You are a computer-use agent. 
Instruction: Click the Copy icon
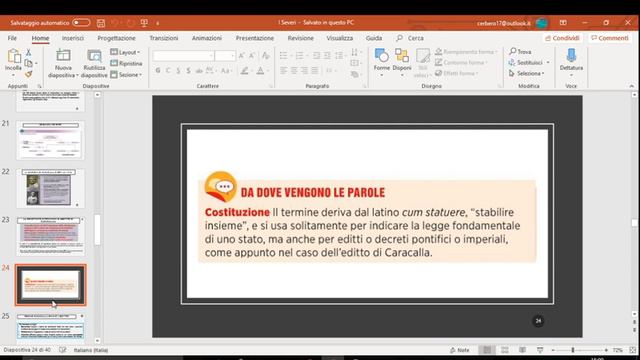pyautogui.click(x=28, y=63)
